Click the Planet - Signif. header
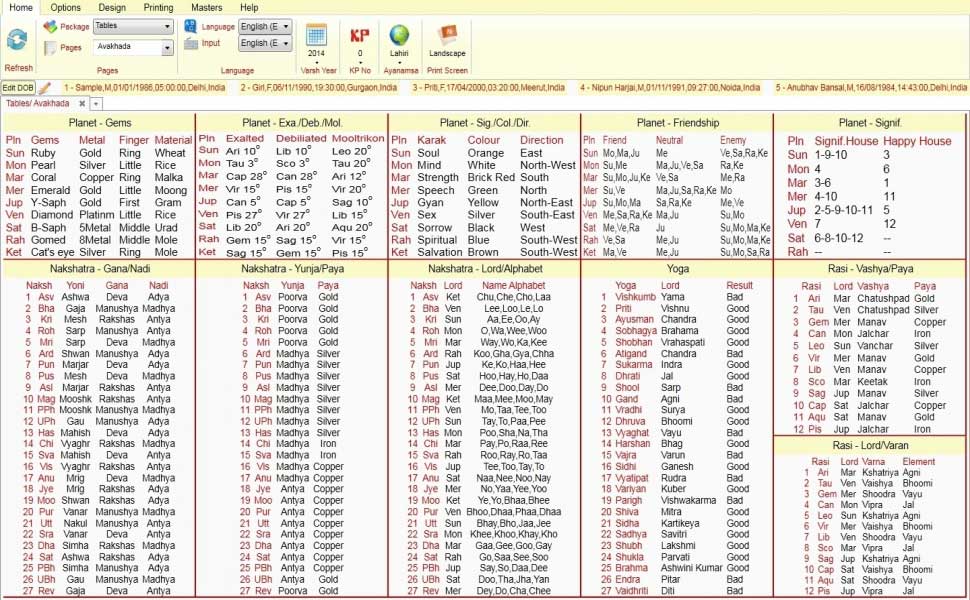970x600 pixels. 870,122
